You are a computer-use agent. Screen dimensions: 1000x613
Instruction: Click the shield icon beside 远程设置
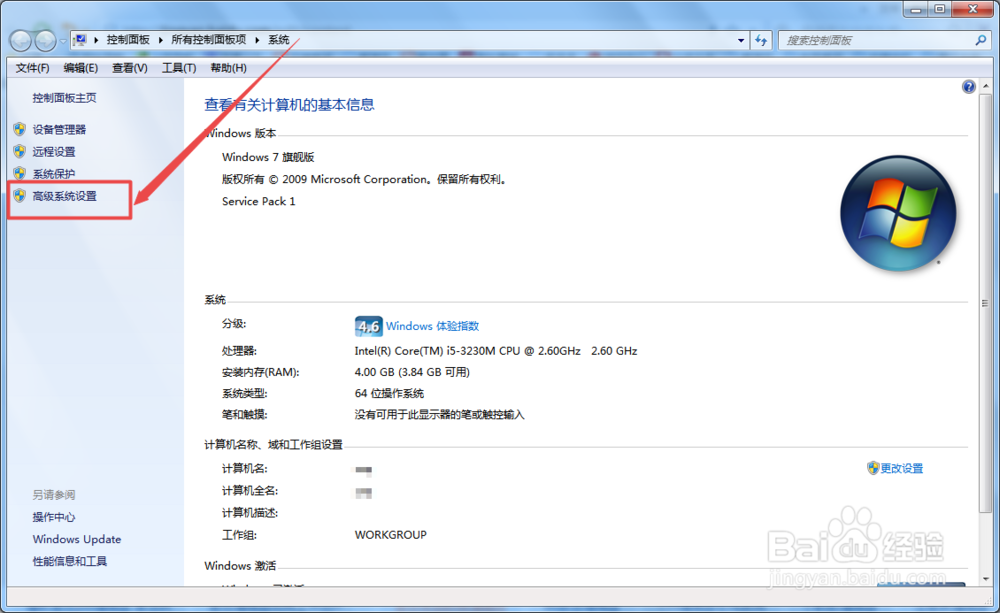[x=21, y=151]
